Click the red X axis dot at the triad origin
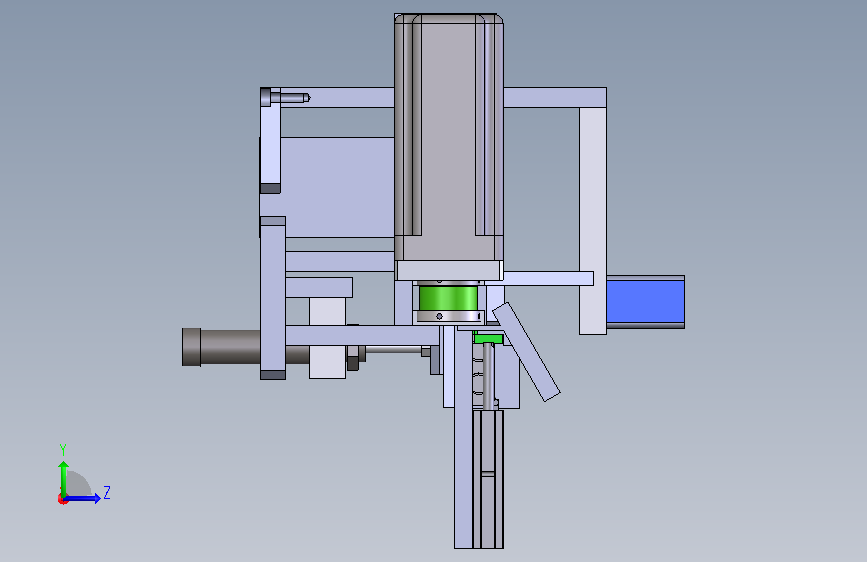The height and width of the screenshot is (562, 867). 62,499
